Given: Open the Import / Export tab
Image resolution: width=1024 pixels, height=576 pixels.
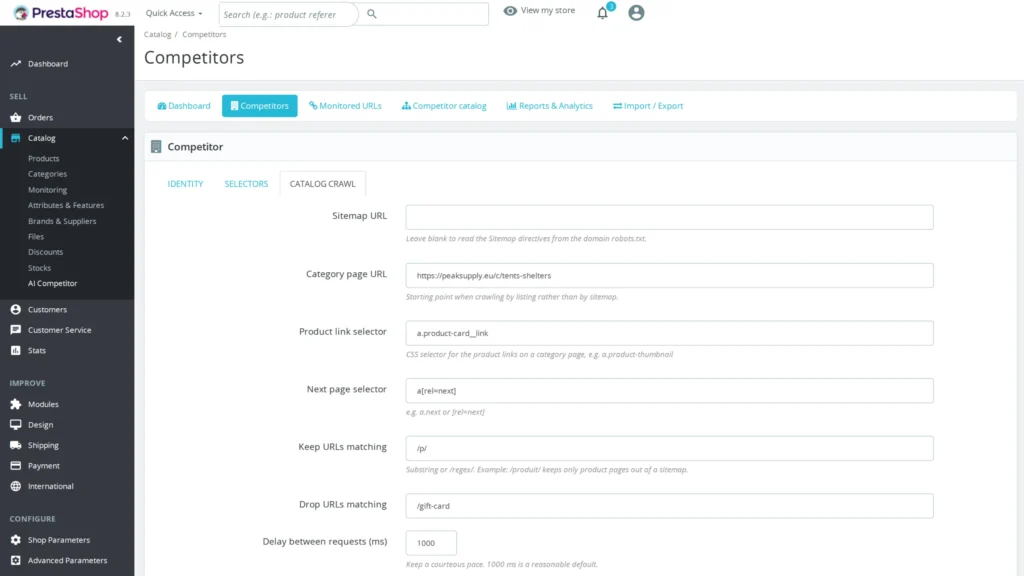Looking at the screenshot, I should pos(648,106).
